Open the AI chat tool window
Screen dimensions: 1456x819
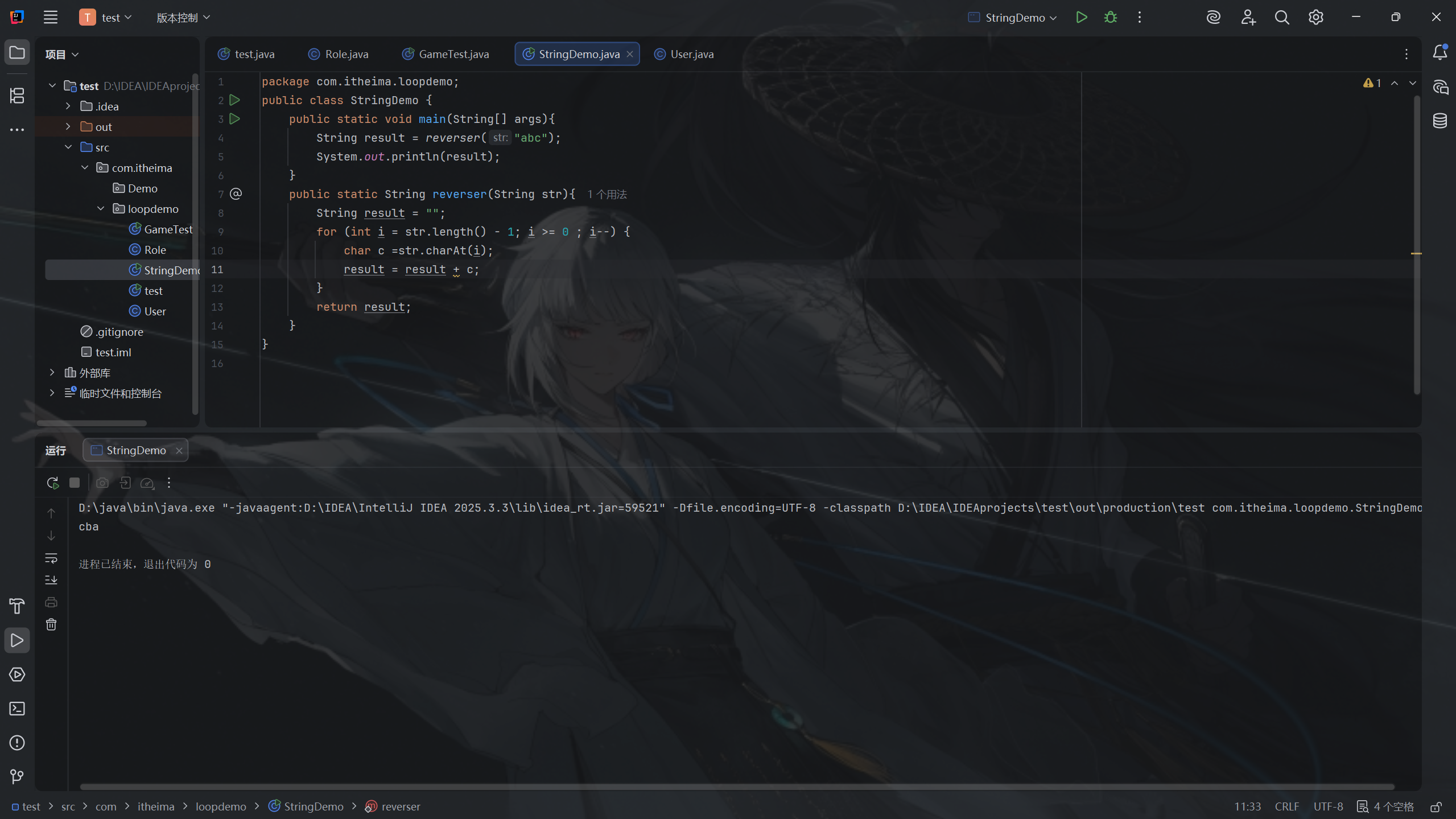[x=1439, y=87]
